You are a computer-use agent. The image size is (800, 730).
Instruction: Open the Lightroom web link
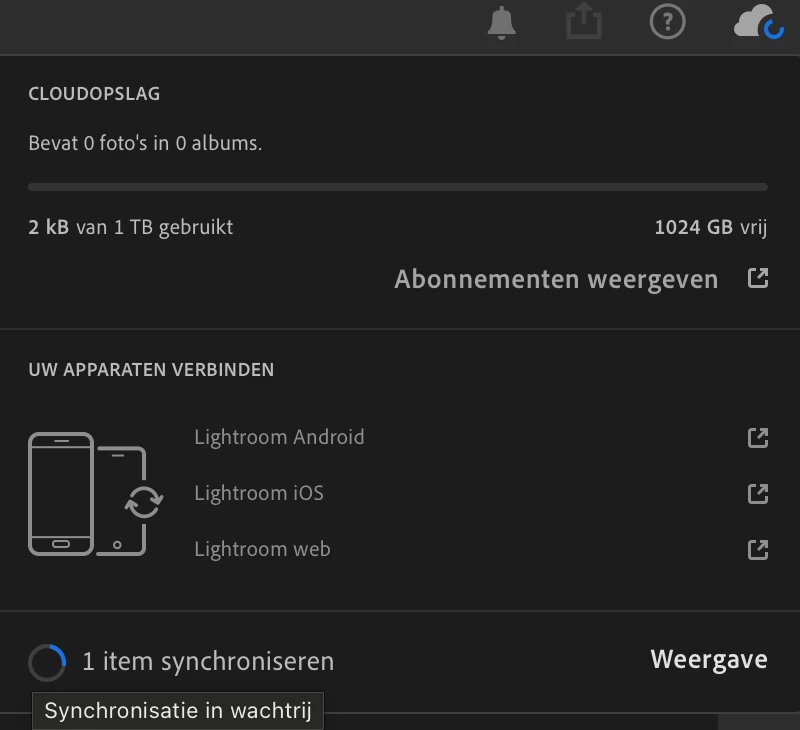tap(262, 549)
